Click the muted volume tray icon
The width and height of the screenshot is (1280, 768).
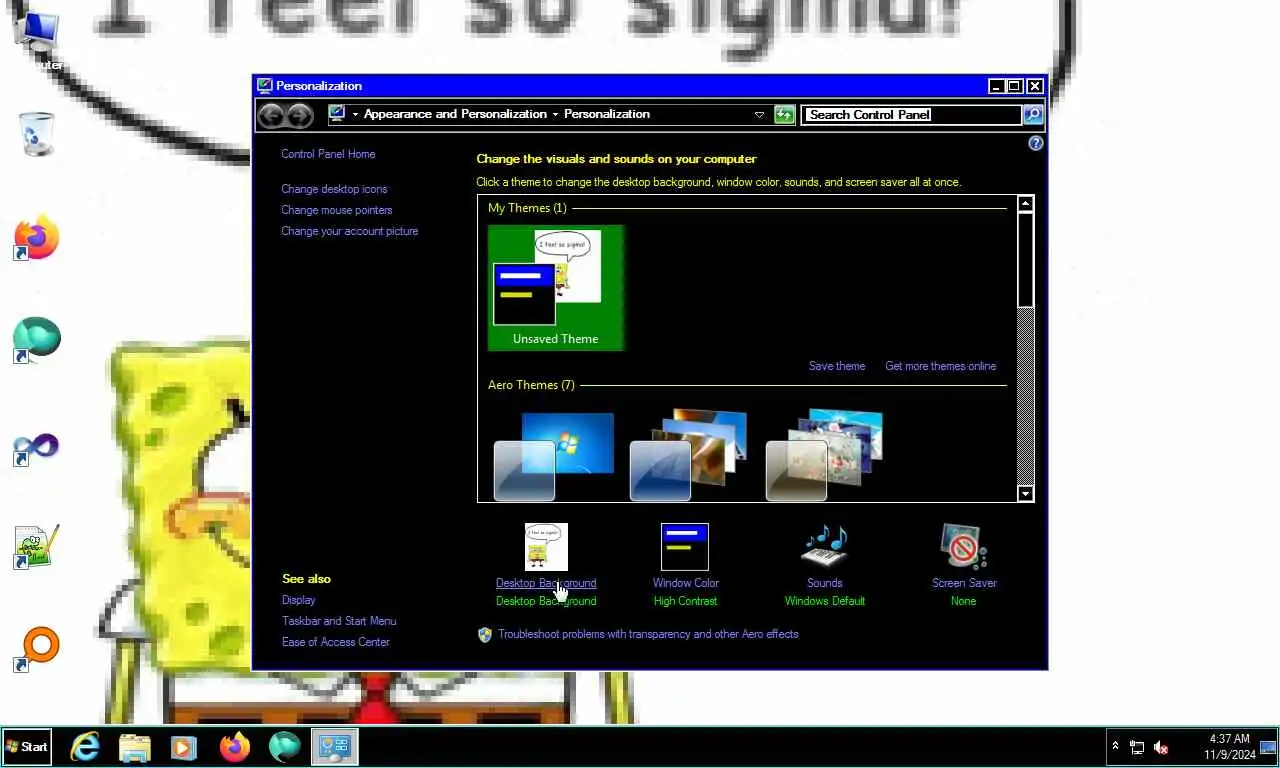pos(1161,747)
